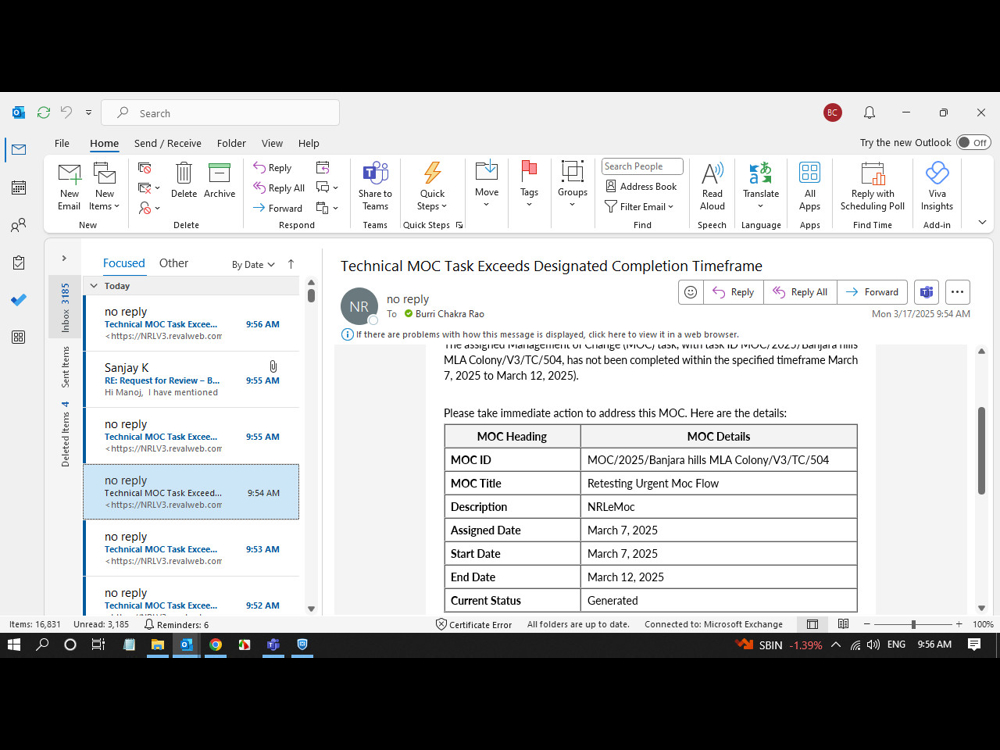Switch to Other inbox tab
Image resolution: width=1000 pixels, height=750 pixels.
[173, 263]
